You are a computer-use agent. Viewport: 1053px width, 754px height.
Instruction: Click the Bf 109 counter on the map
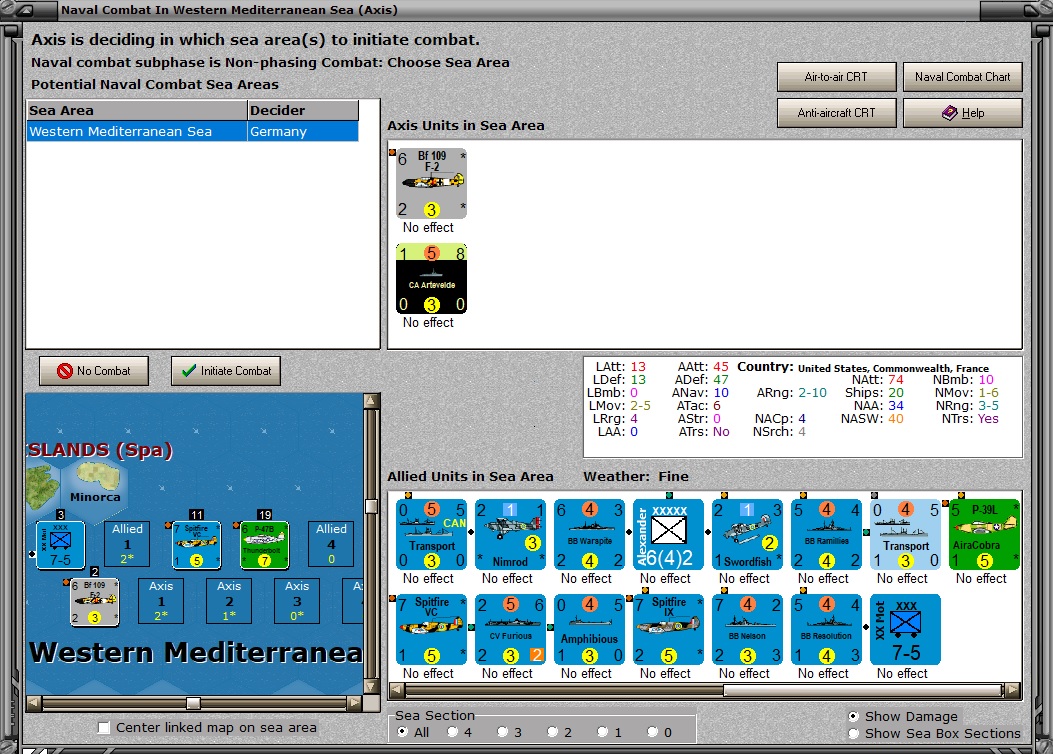(95, 602)
